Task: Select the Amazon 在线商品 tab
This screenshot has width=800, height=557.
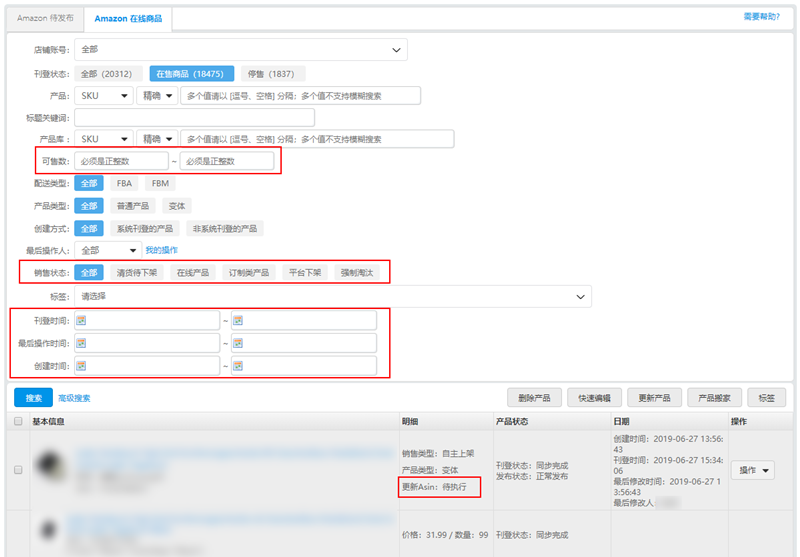Action: (x=128, y=18)
